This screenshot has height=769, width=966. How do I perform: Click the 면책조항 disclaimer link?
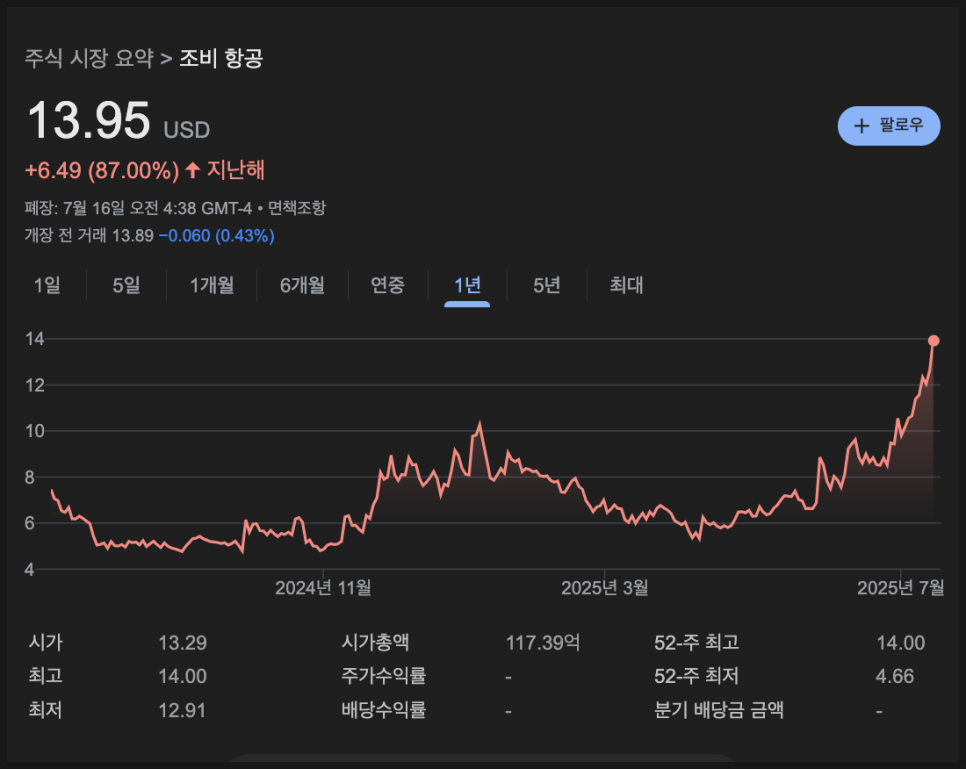[296, 208]
